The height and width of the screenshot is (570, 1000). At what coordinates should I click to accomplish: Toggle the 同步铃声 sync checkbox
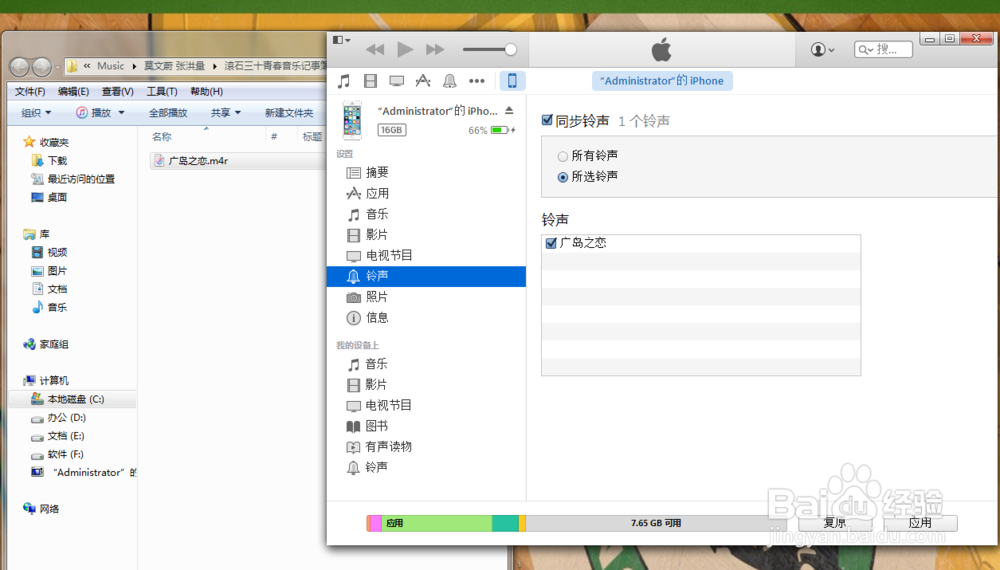[x=547, y=120]
